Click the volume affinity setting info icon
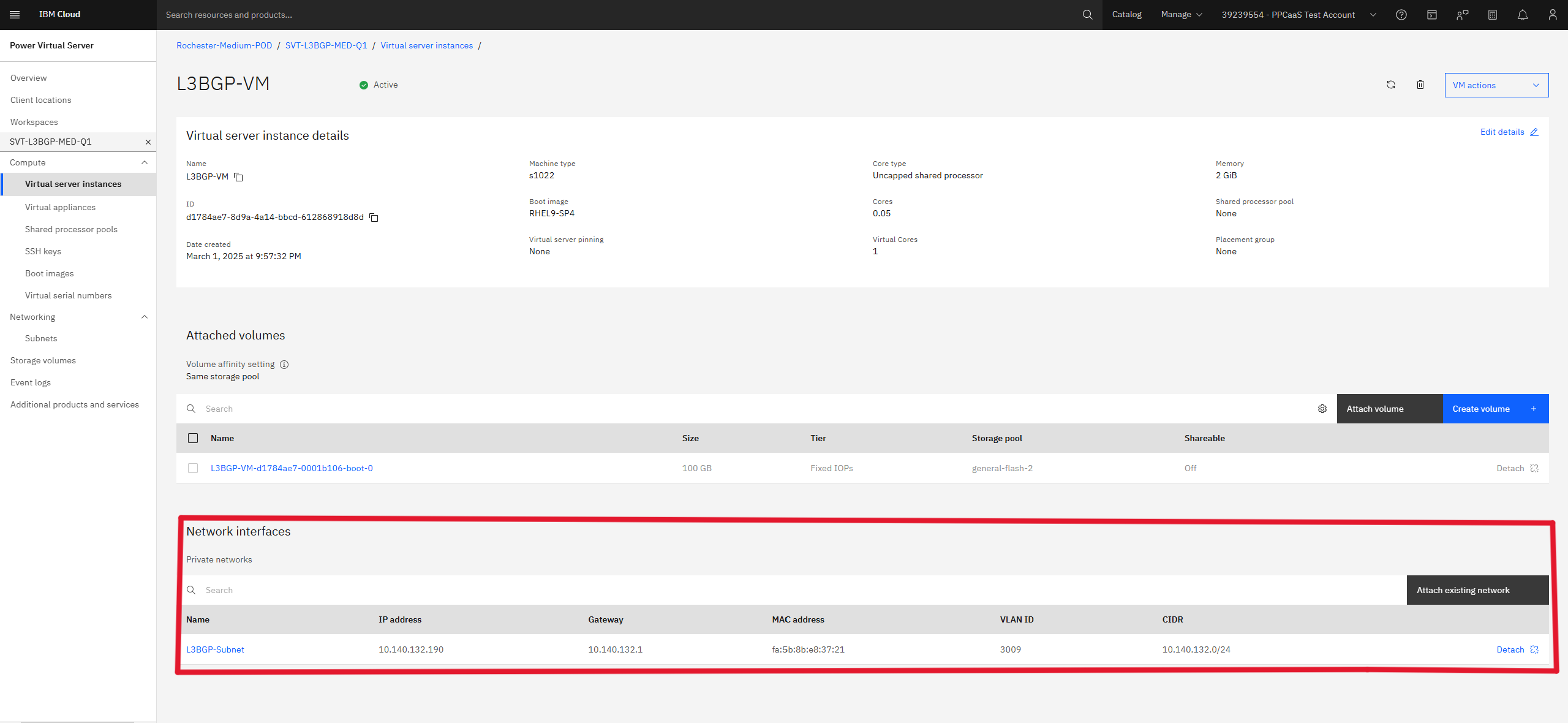This screenshot has height=723, width=1568. coord(284,364)
